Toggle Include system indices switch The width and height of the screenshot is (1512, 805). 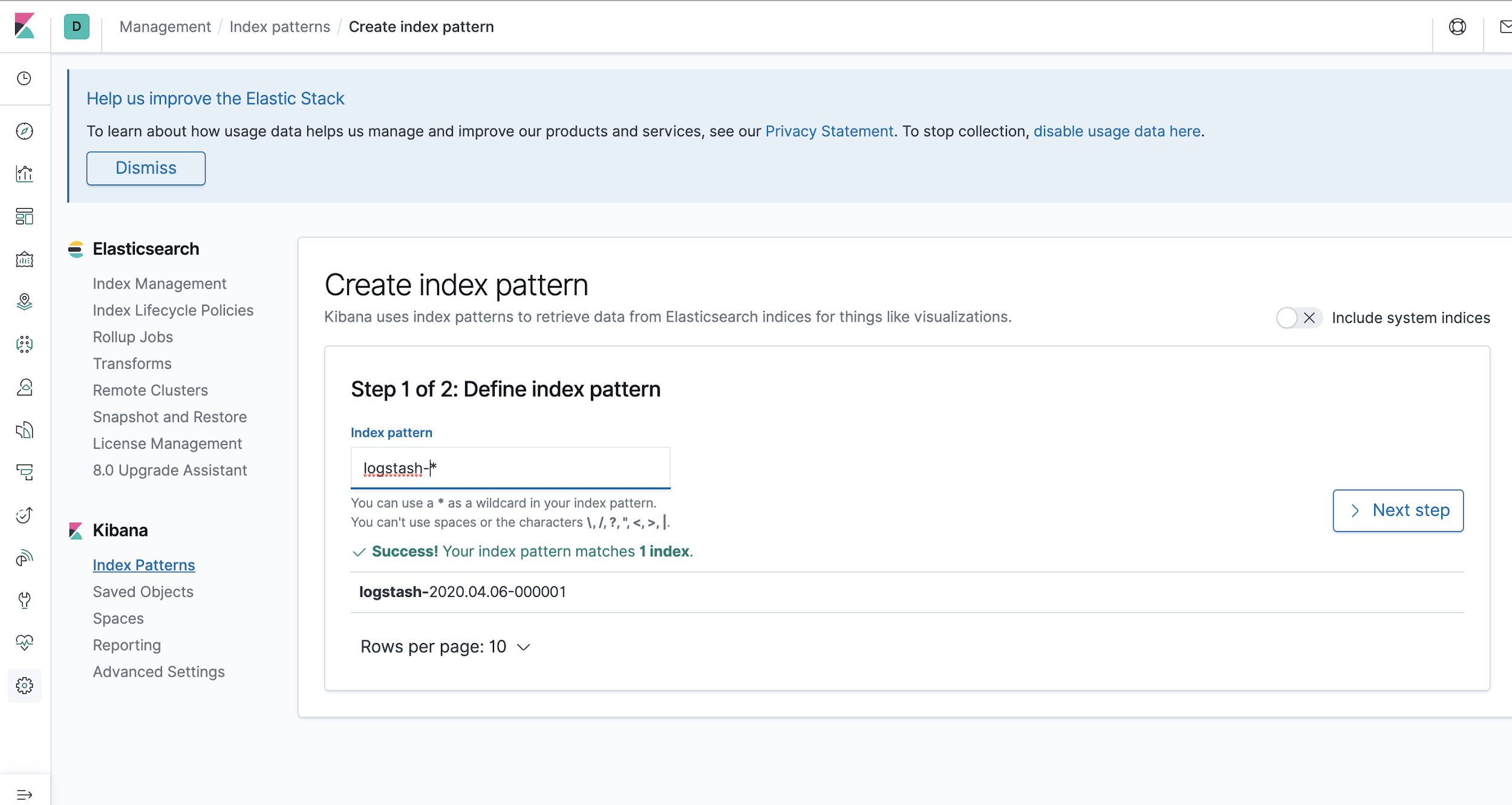point(1298,318)
